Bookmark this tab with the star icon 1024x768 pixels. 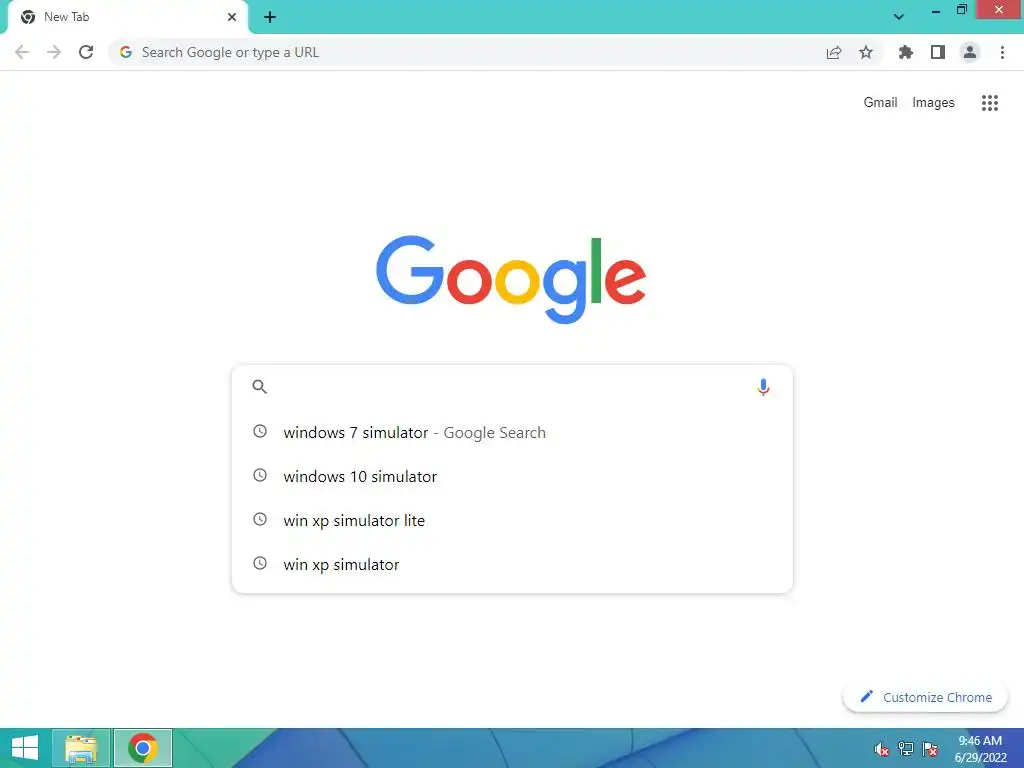(866, 52)
